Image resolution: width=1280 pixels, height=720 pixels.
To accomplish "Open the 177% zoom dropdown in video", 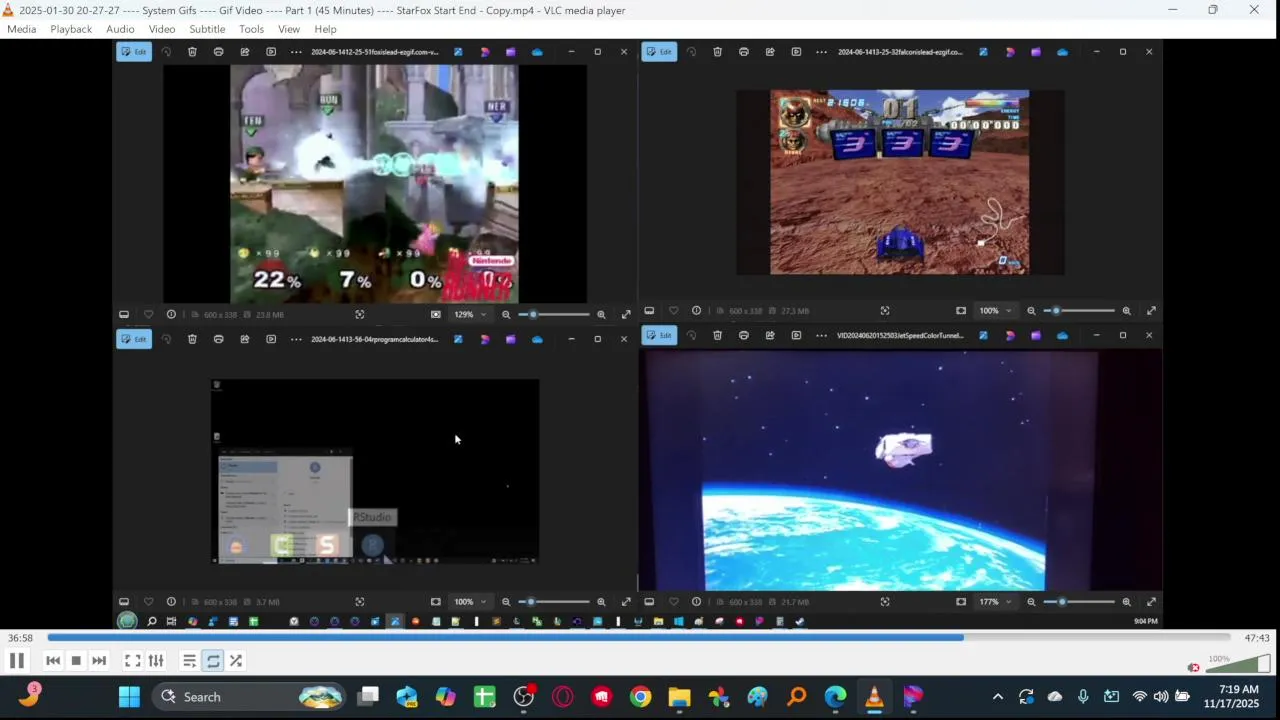I will click(995, 602).
